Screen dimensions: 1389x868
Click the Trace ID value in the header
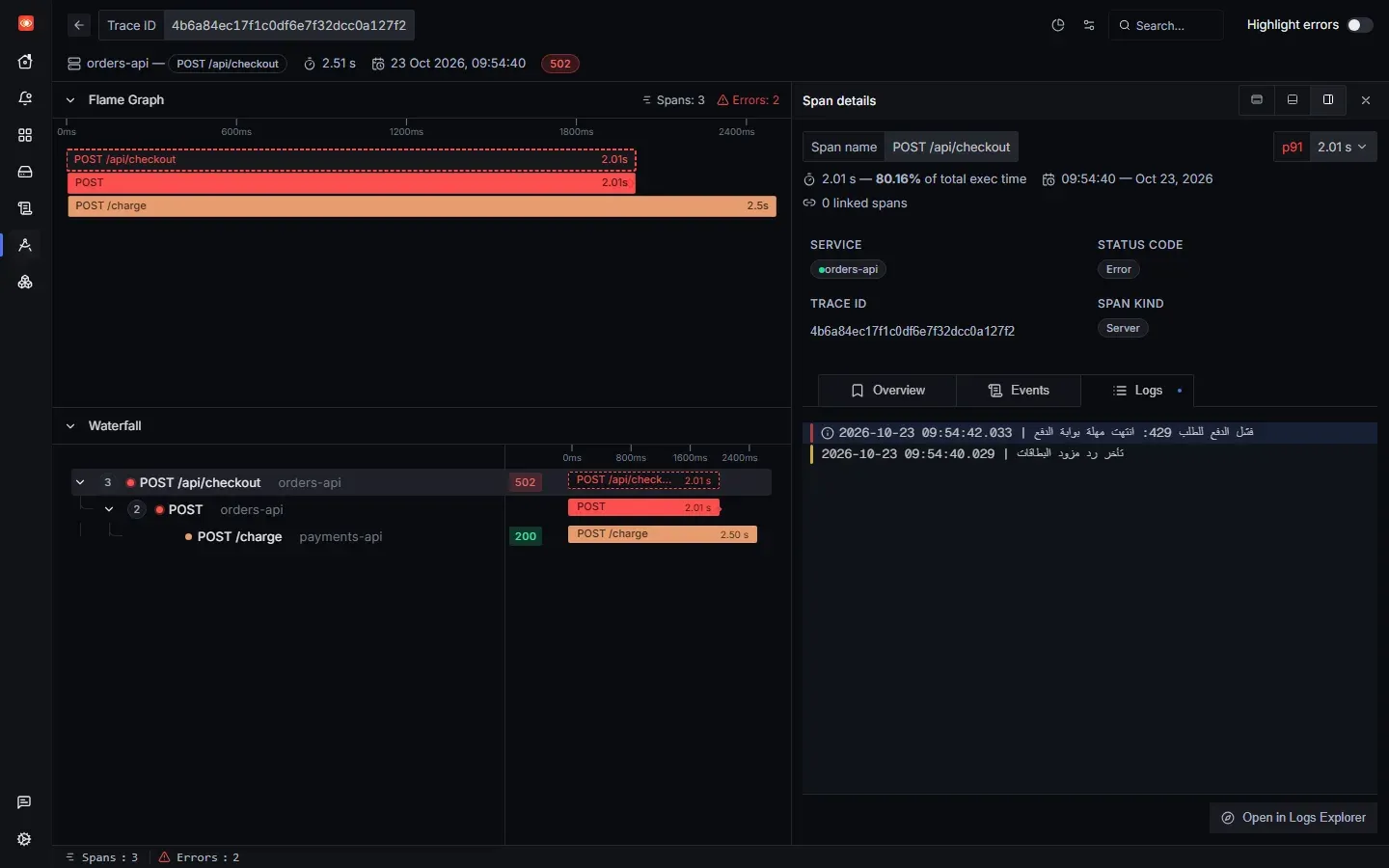[288, 25]
